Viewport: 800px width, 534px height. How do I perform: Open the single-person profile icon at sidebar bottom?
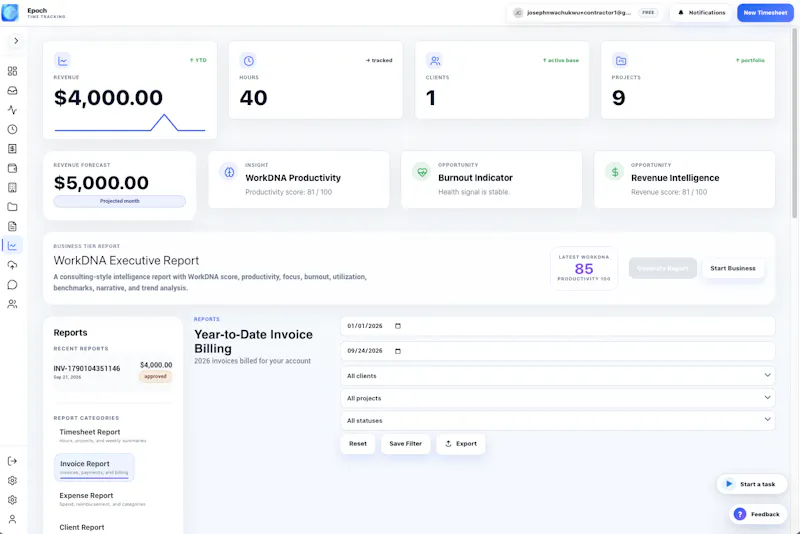click(x=12, y=519)
